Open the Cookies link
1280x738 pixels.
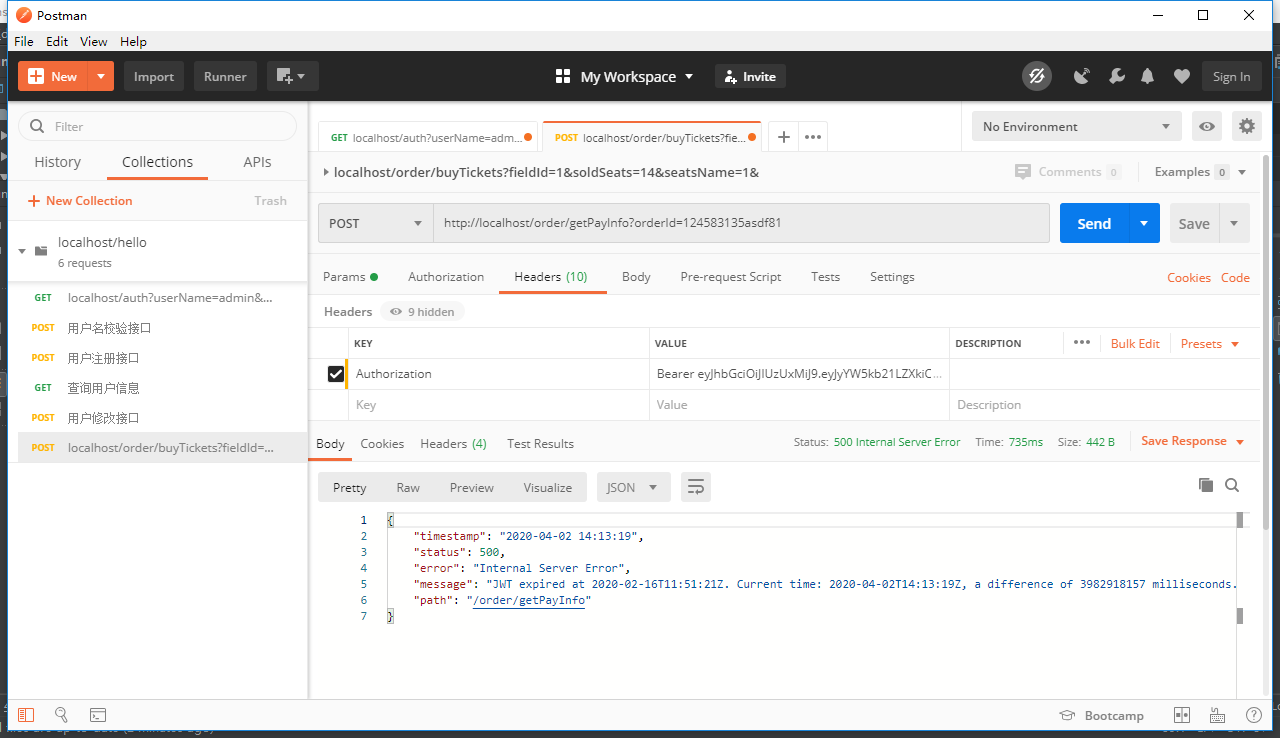(1189, 277)
